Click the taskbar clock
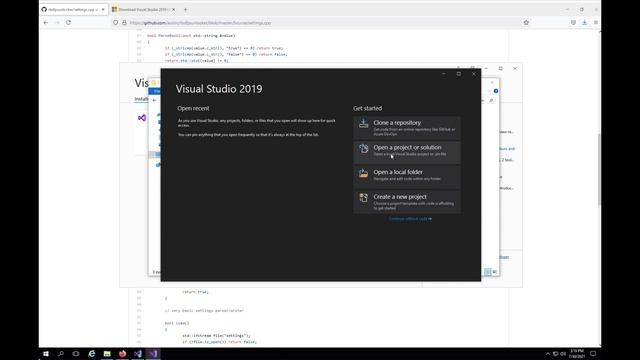This screenshot has height=360, width=640. click(x=577, y=354)
